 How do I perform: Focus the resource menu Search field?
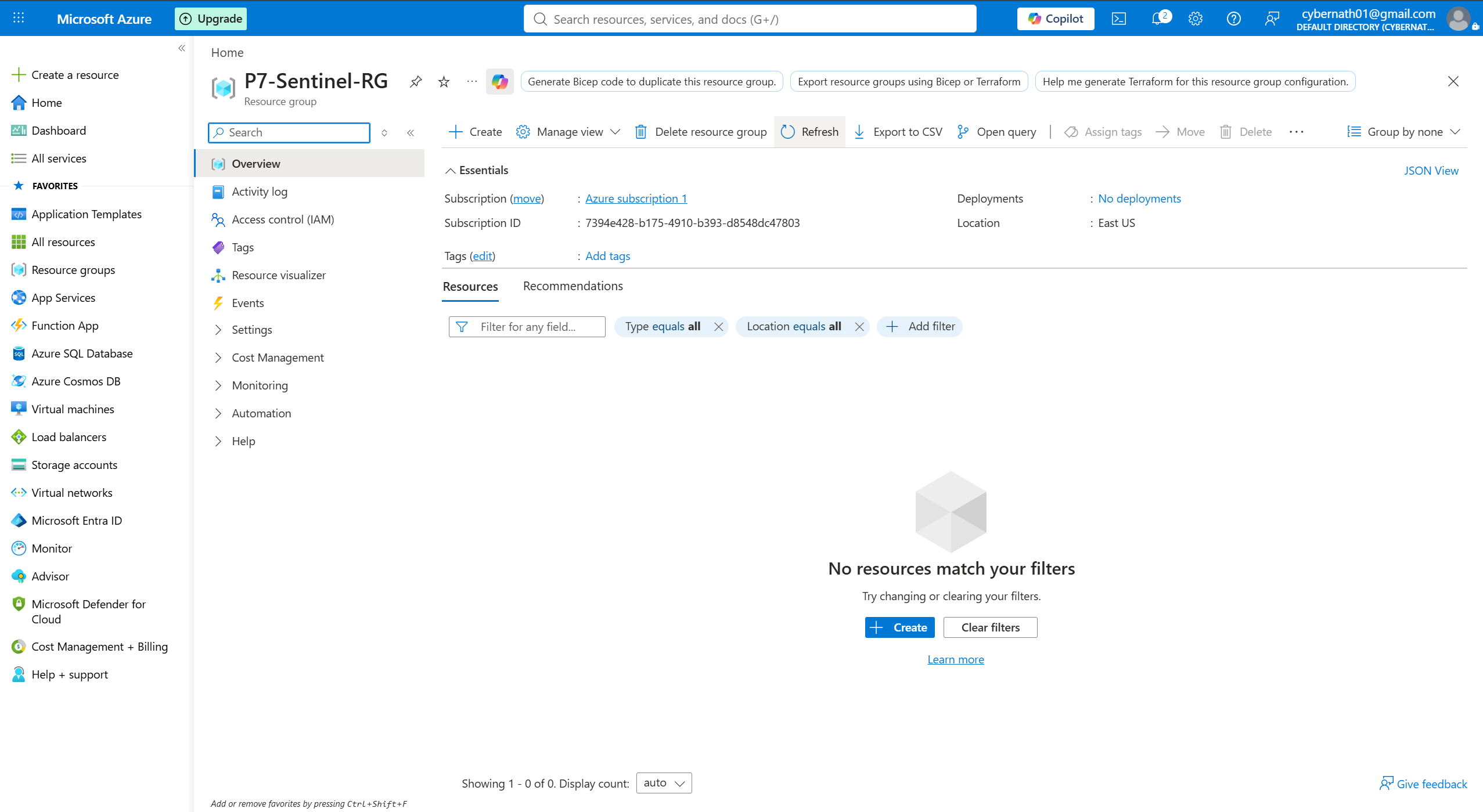tap(289, 132)
